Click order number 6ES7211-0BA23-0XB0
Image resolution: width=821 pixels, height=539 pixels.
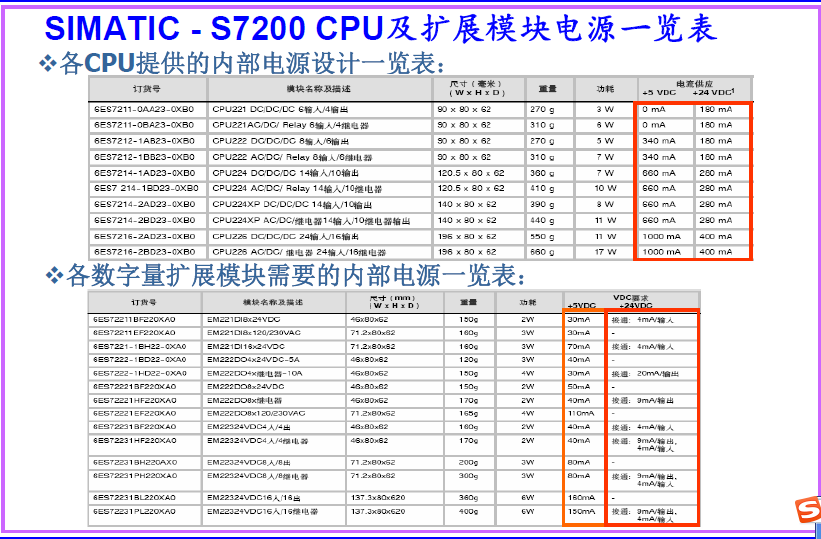point(144,125)
